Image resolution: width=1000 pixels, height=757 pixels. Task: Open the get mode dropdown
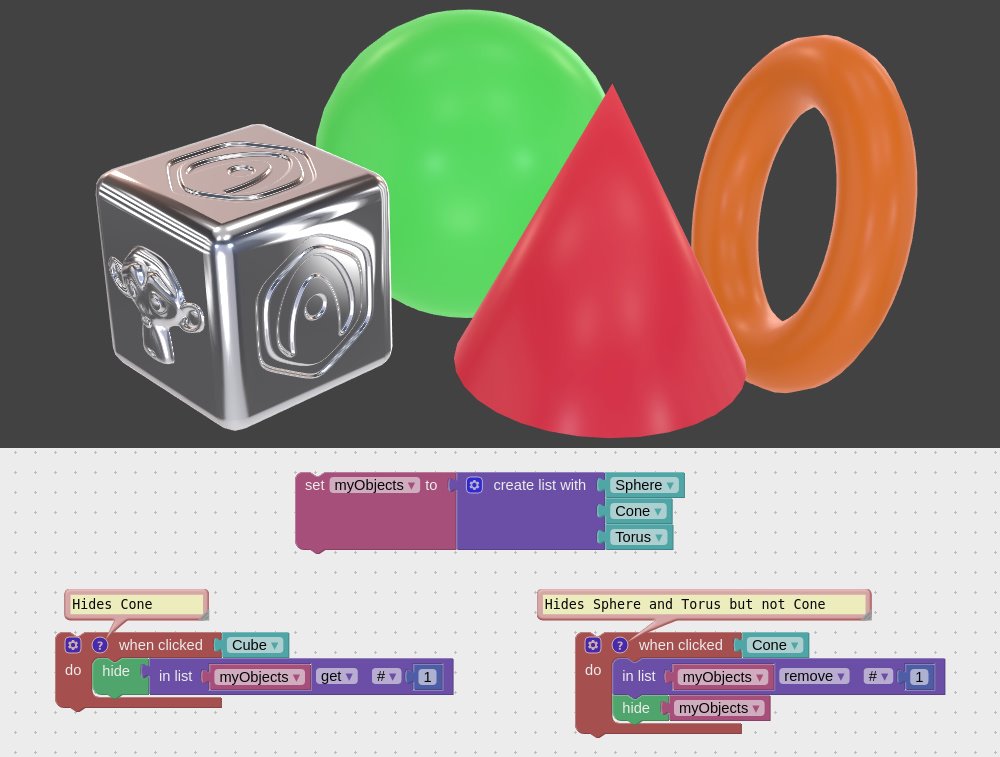(x=337, y=676)
